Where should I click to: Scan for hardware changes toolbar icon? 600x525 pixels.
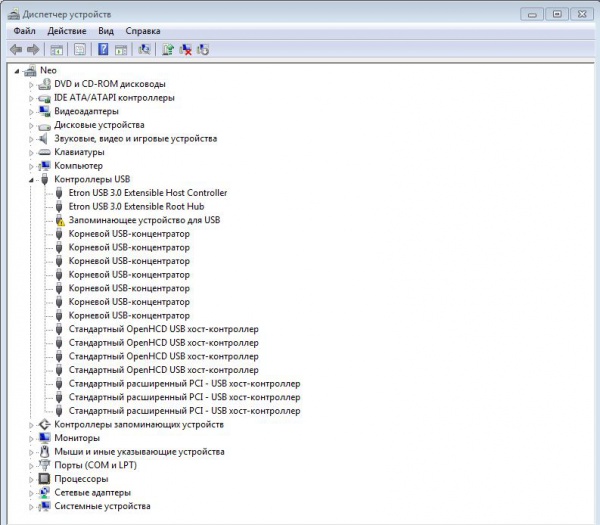pyautogui.click(x=144, y=49)
